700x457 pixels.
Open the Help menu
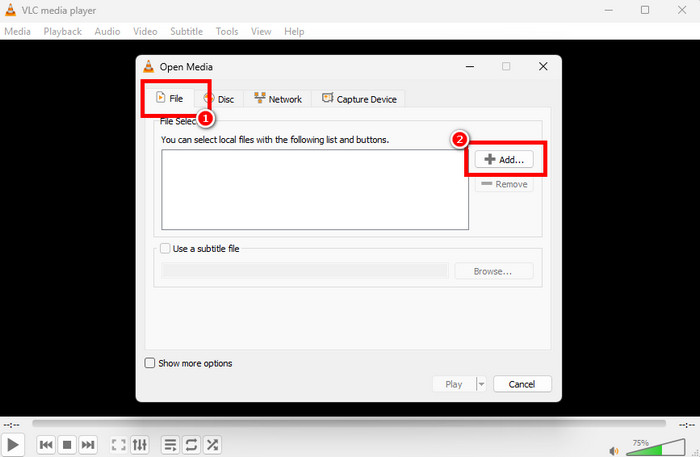[294, 31]
